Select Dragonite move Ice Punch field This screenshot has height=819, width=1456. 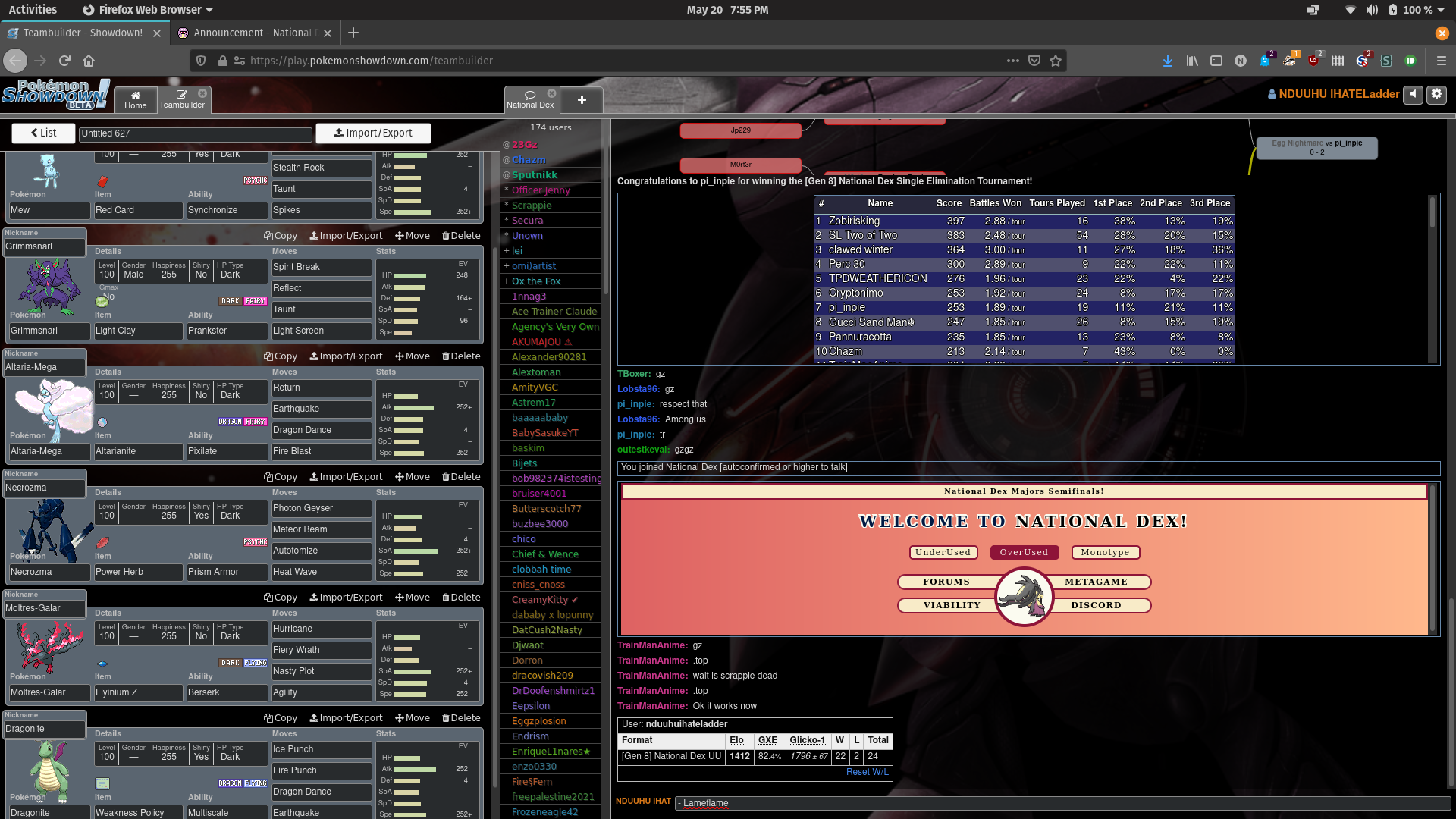322,749
